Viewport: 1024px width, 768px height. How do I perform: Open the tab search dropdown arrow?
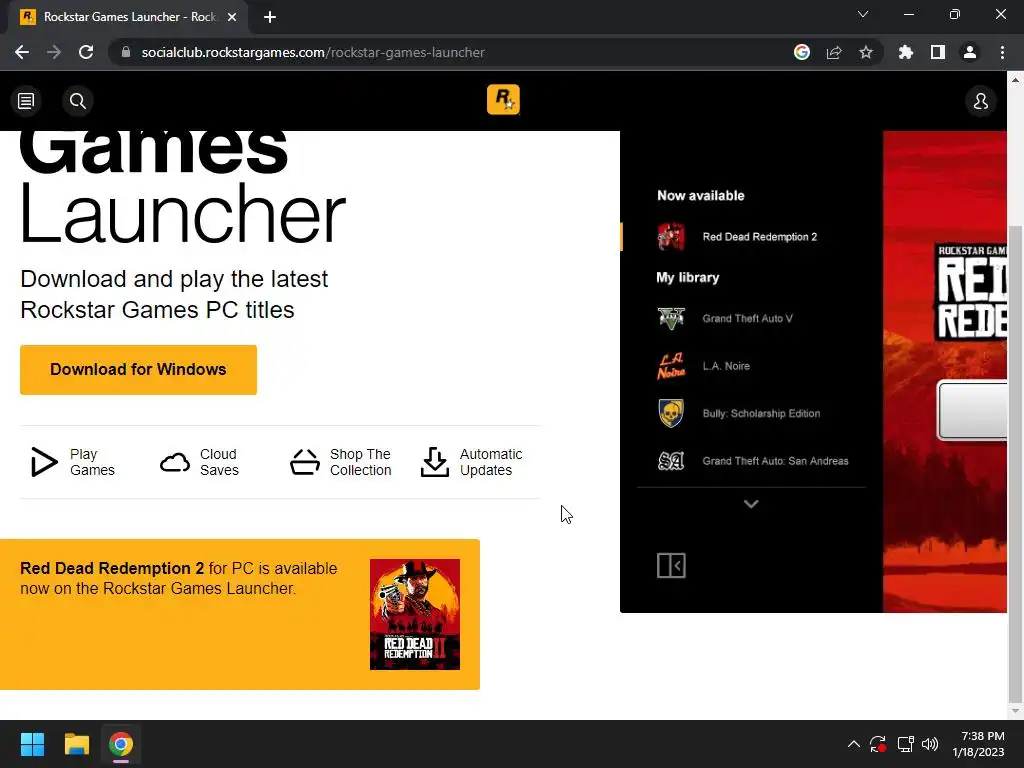coord(863,14)
